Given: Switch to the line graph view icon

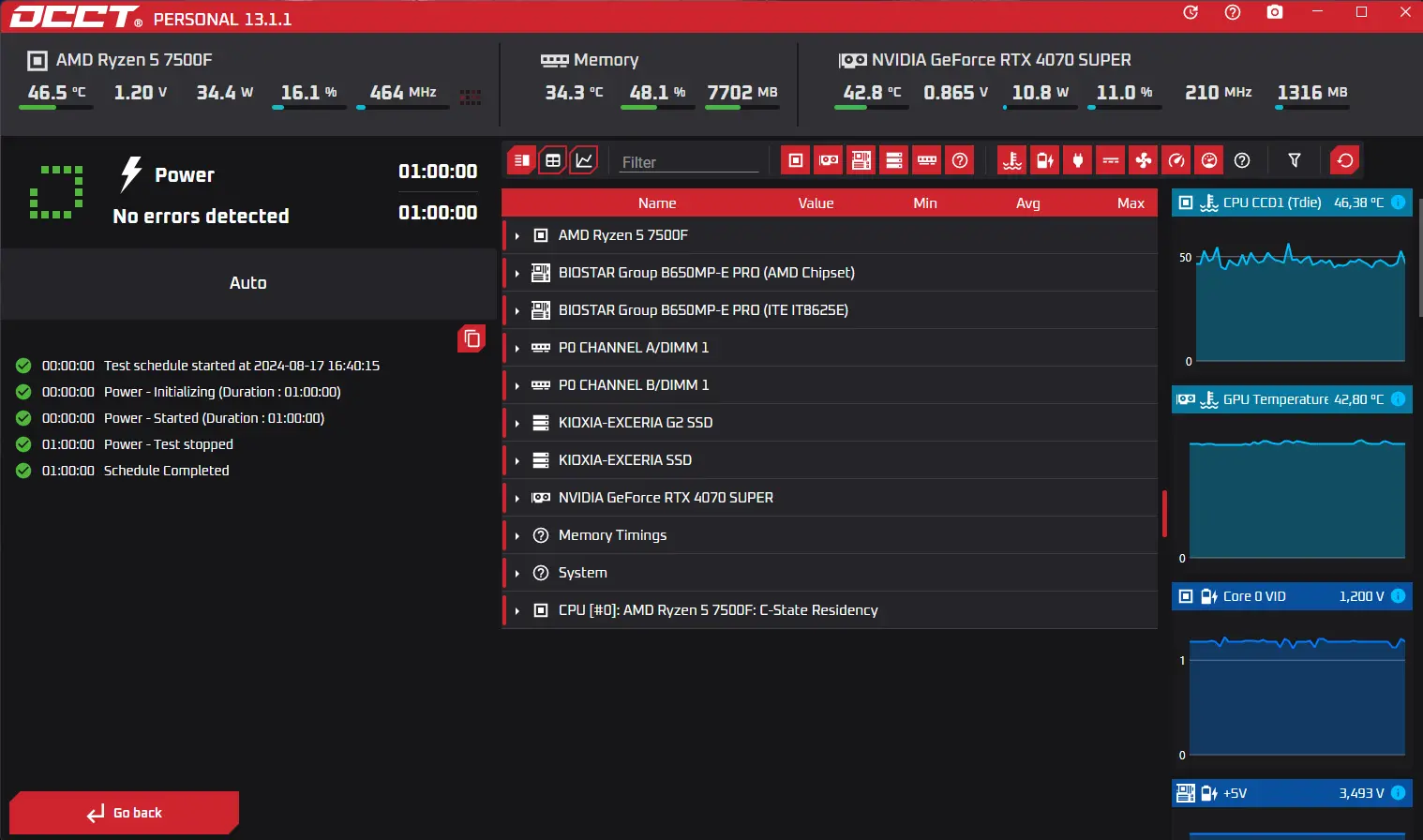Looking at the screenshot, I should coord(584,160).
